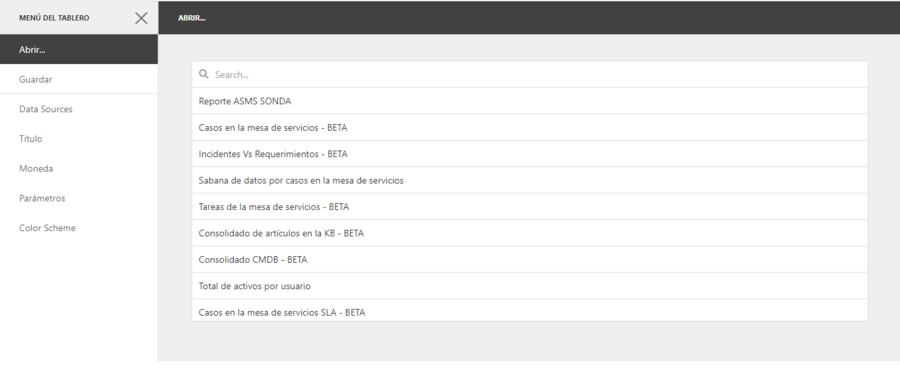
Task: Open the Data Sources option
Action: pos(79,109)
